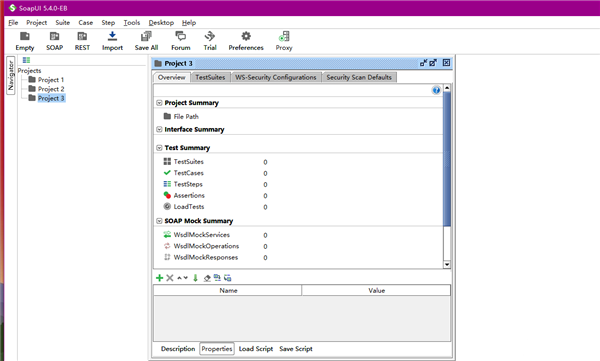Screen dimensions: 600x361
Task: Open the Step menu
Action: (x=108, y=23)
